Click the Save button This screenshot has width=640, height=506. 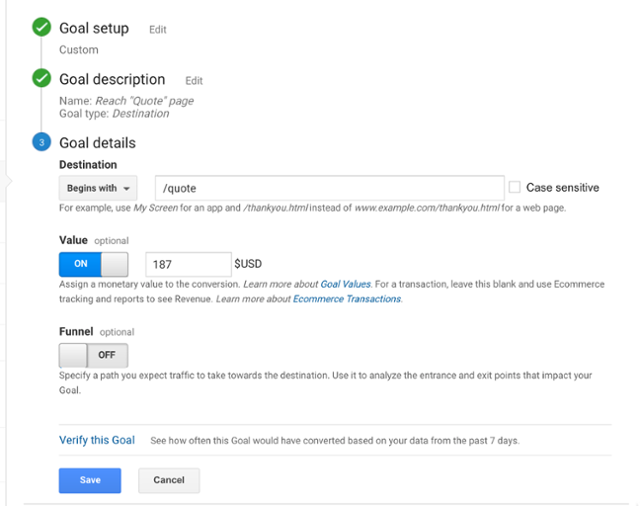90,480
